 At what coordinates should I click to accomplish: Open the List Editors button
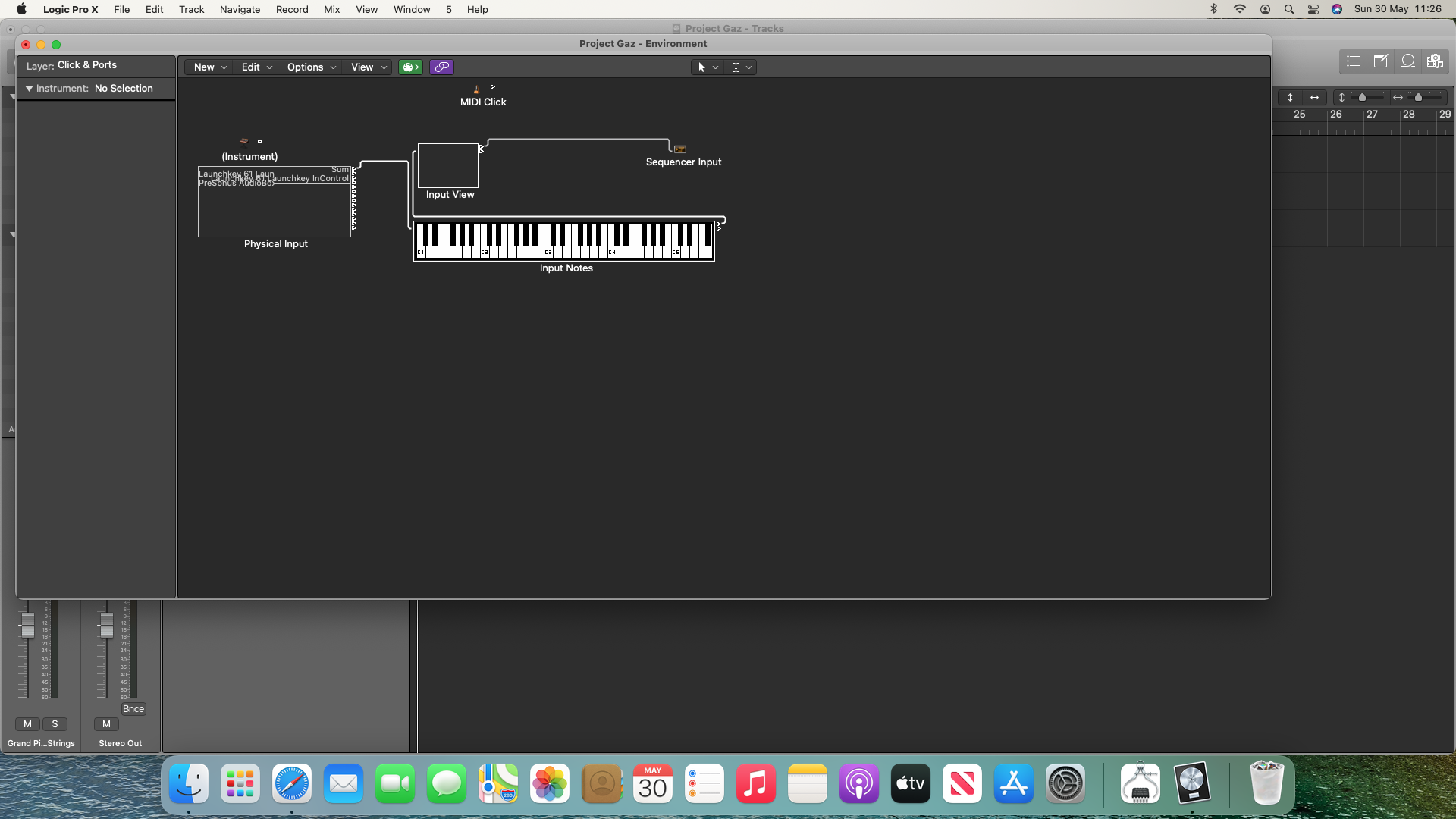pos(1354,61)
